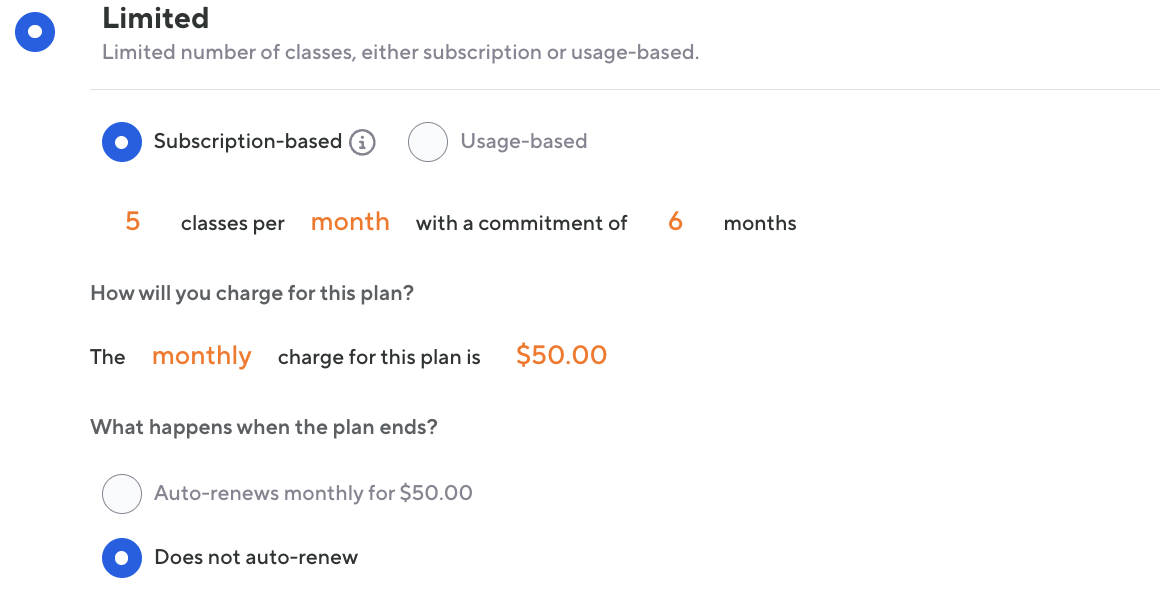Screen dimensions: 1160x604
Task: Click 'with a commitment of' text
Action: [521, 224]
